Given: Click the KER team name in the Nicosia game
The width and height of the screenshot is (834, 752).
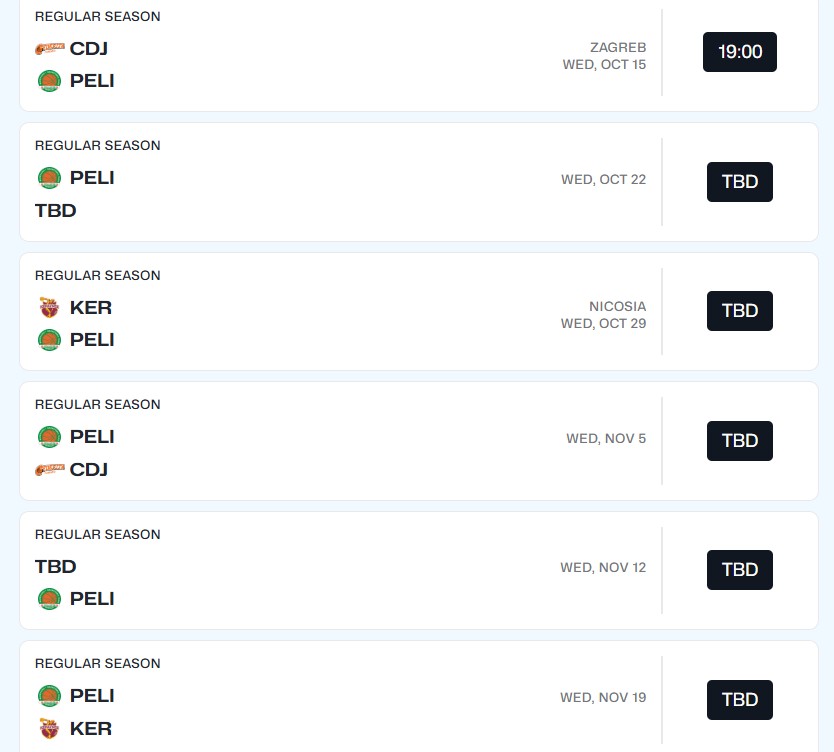Looking at the screenshot, I should point(91,307).
